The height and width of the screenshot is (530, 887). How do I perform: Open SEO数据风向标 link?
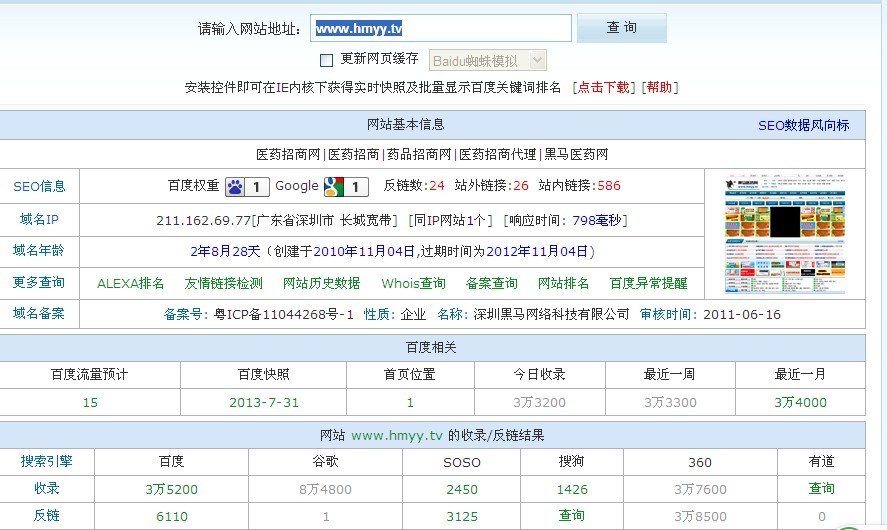point(803,126)
